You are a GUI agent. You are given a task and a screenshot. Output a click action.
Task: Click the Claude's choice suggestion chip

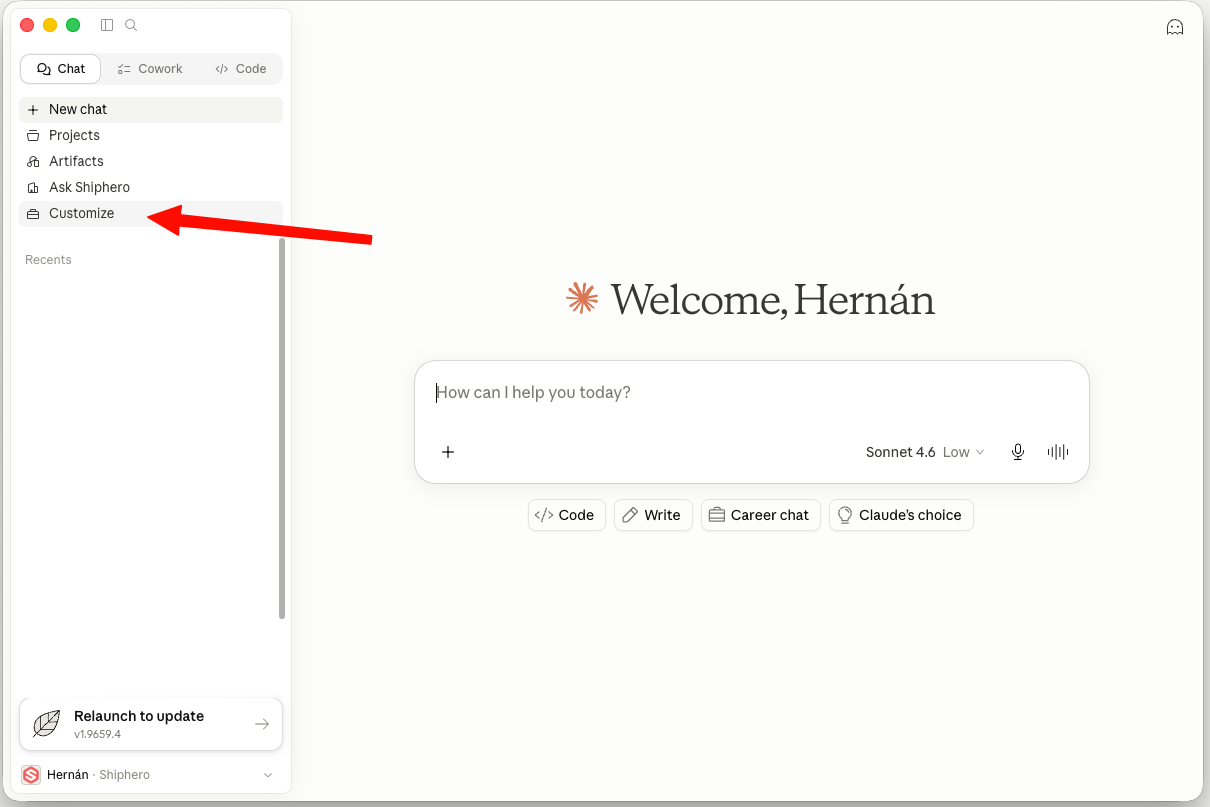click(901, 515)
